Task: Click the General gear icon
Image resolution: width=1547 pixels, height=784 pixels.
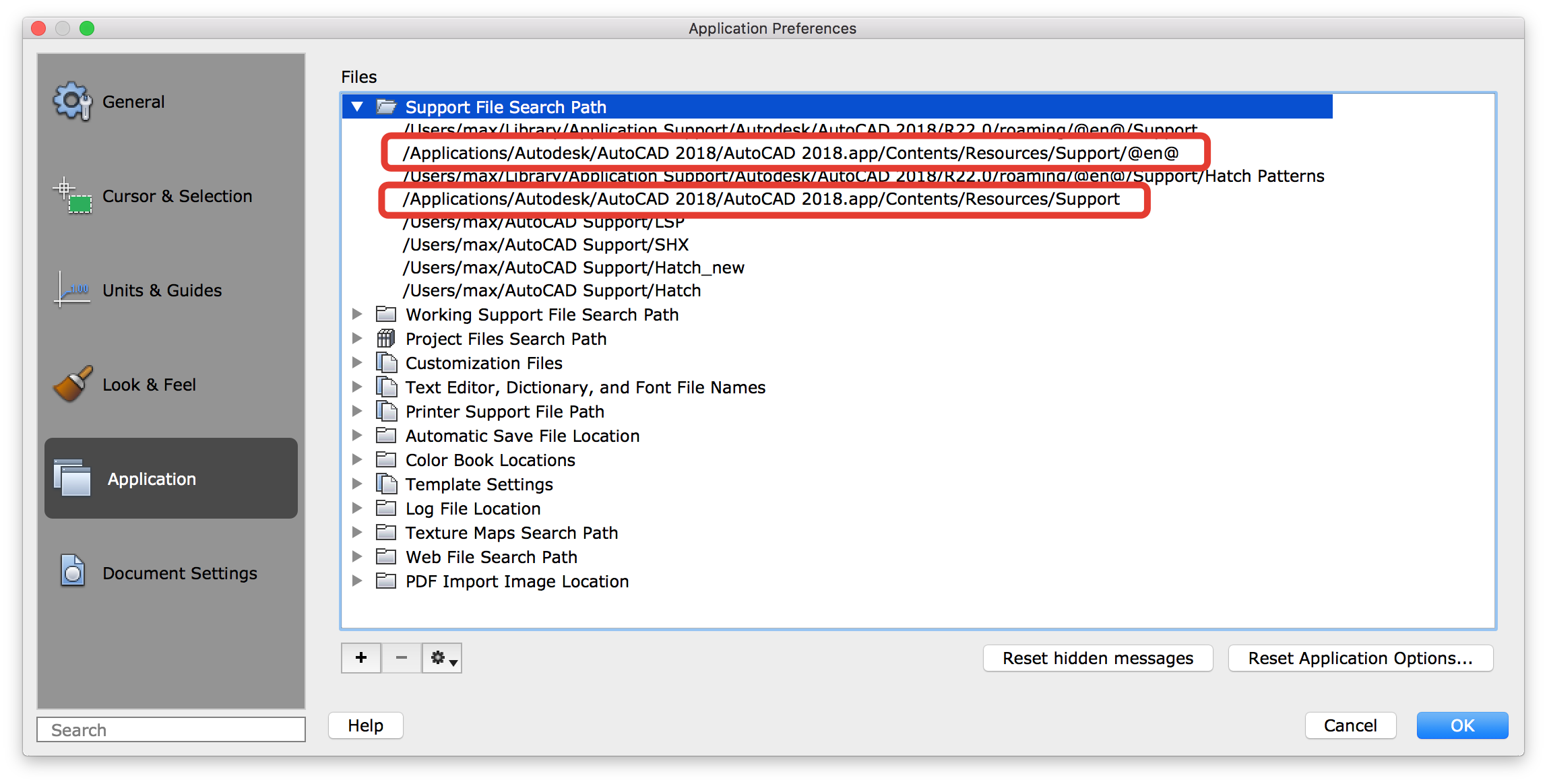Action: pos(71,101)
